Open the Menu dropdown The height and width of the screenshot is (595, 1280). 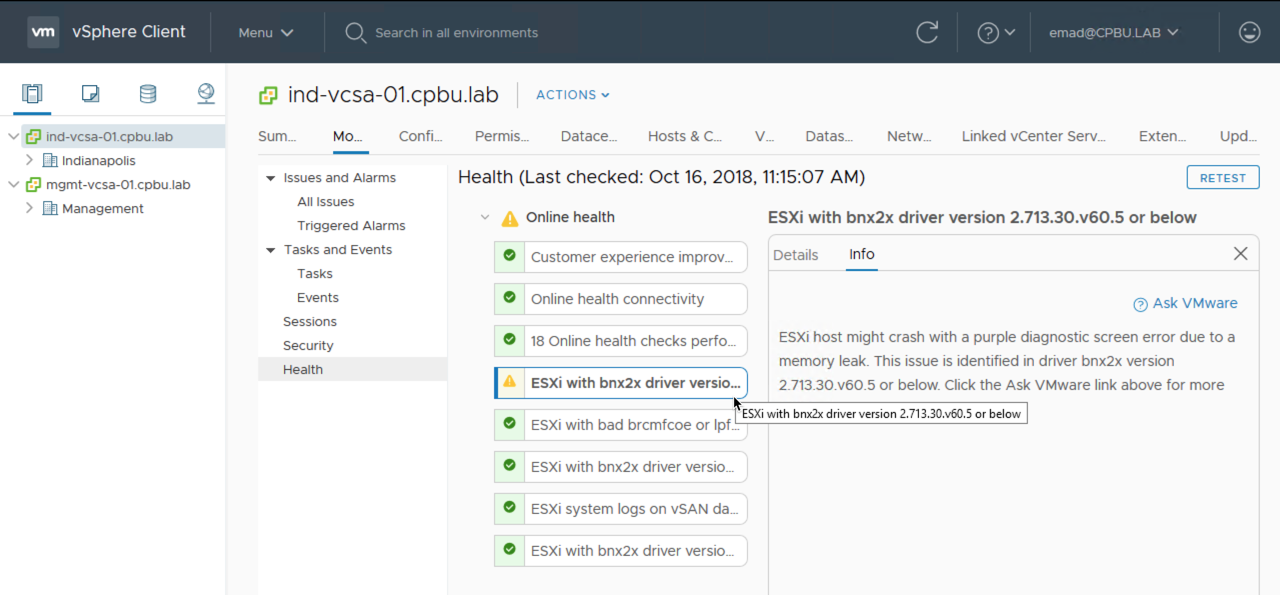tap(266, 32)
